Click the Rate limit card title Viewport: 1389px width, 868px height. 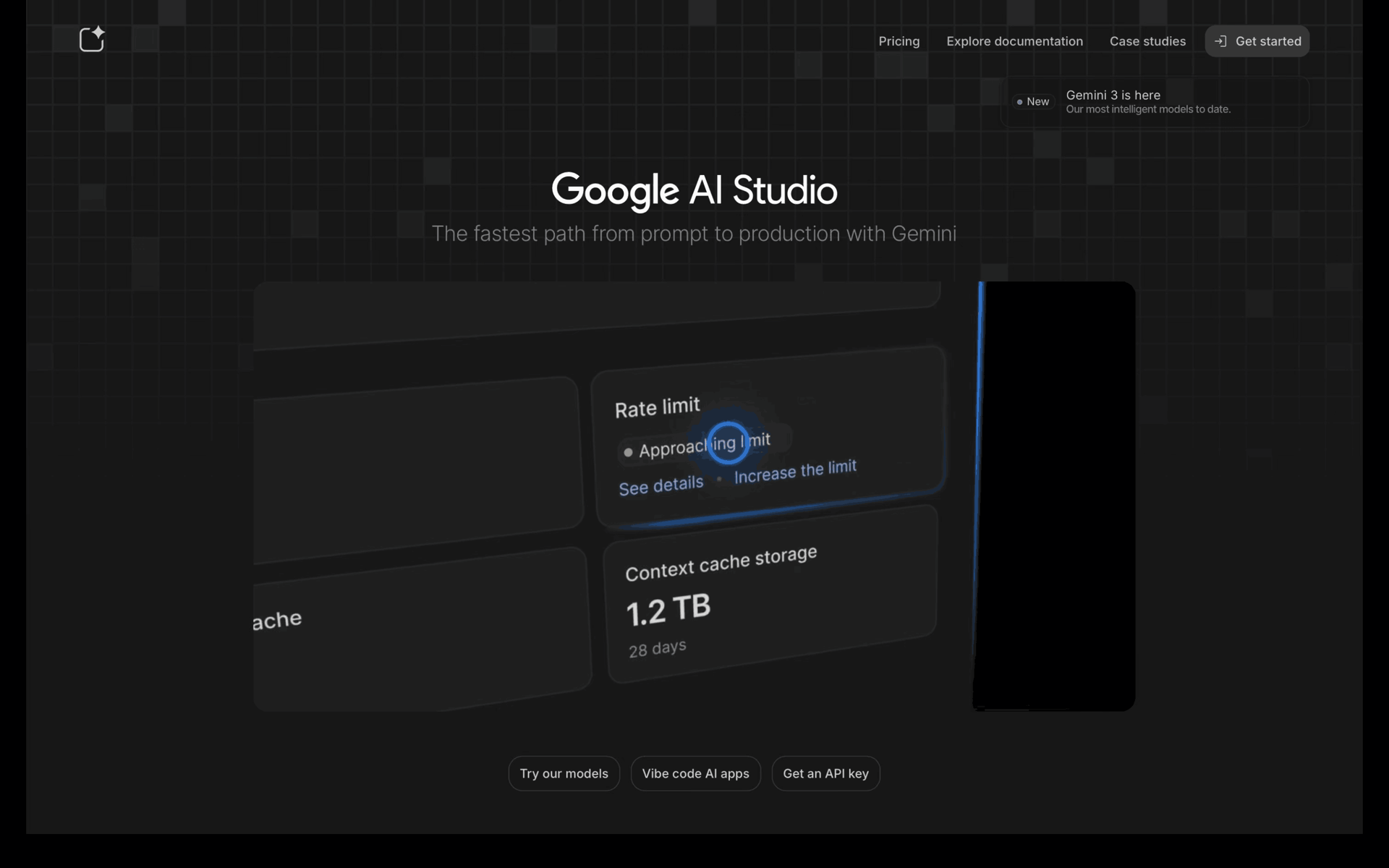(x=657, y=407)
